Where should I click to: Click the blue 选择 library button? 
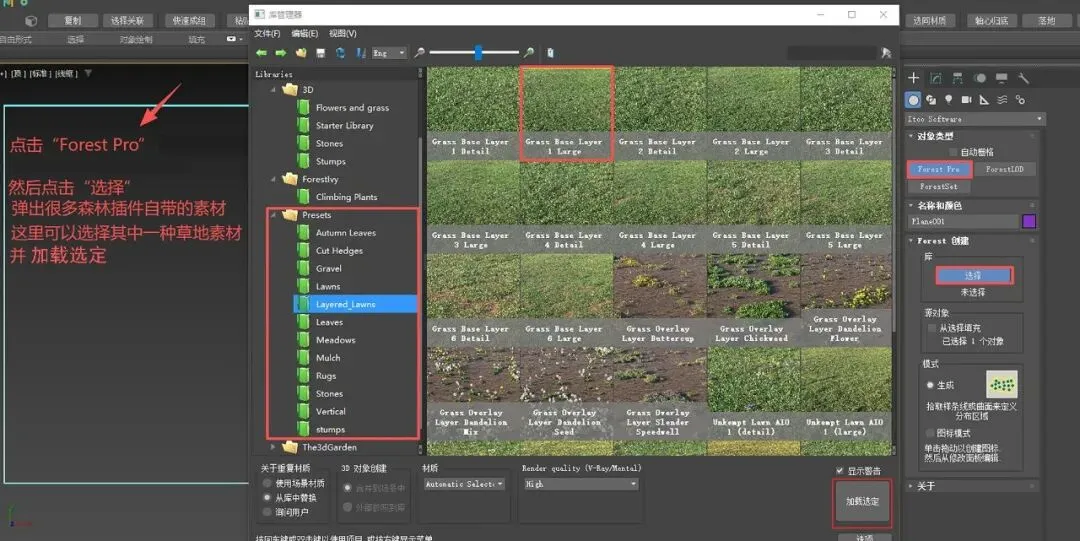(x=973, y=276)
